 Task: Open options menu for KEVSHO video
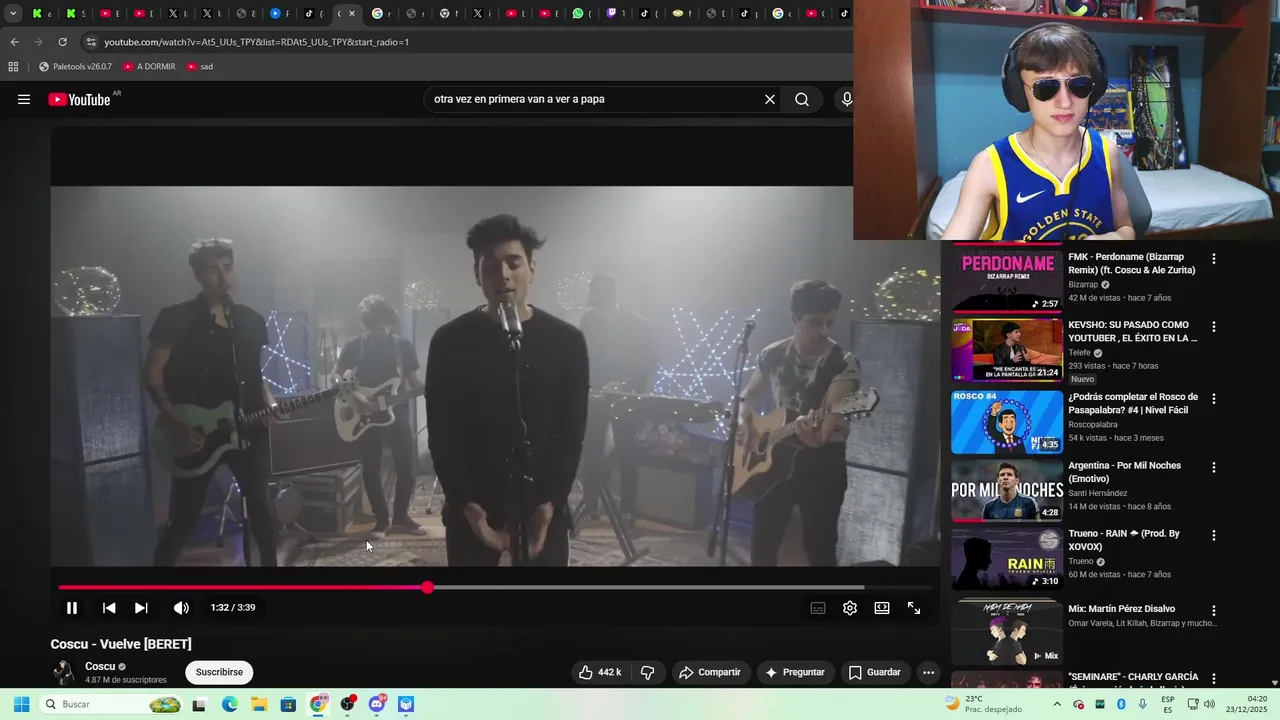pyautogui.click(x=1214, y=327)
